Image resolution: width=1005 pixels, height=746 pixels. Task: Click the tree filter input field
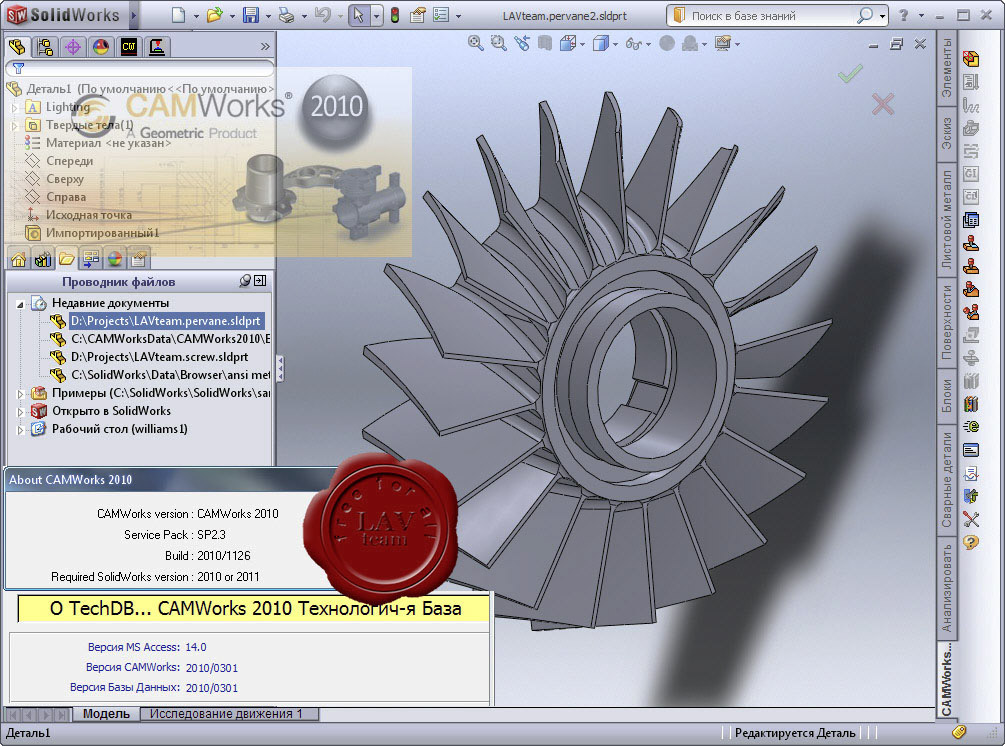tap(140, 67)
